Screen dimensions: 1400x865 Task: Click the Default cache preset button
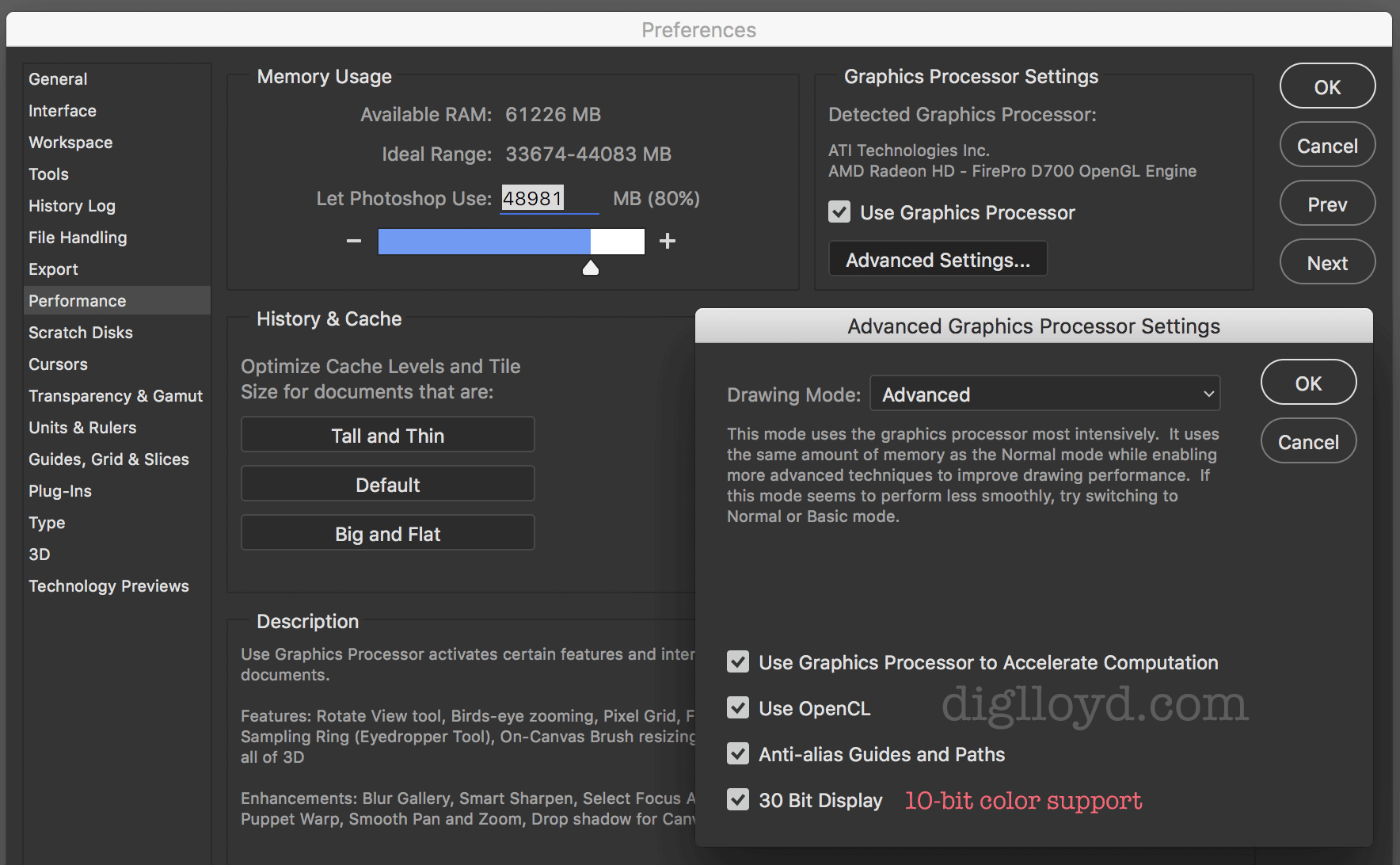click(x=388, y=484)
